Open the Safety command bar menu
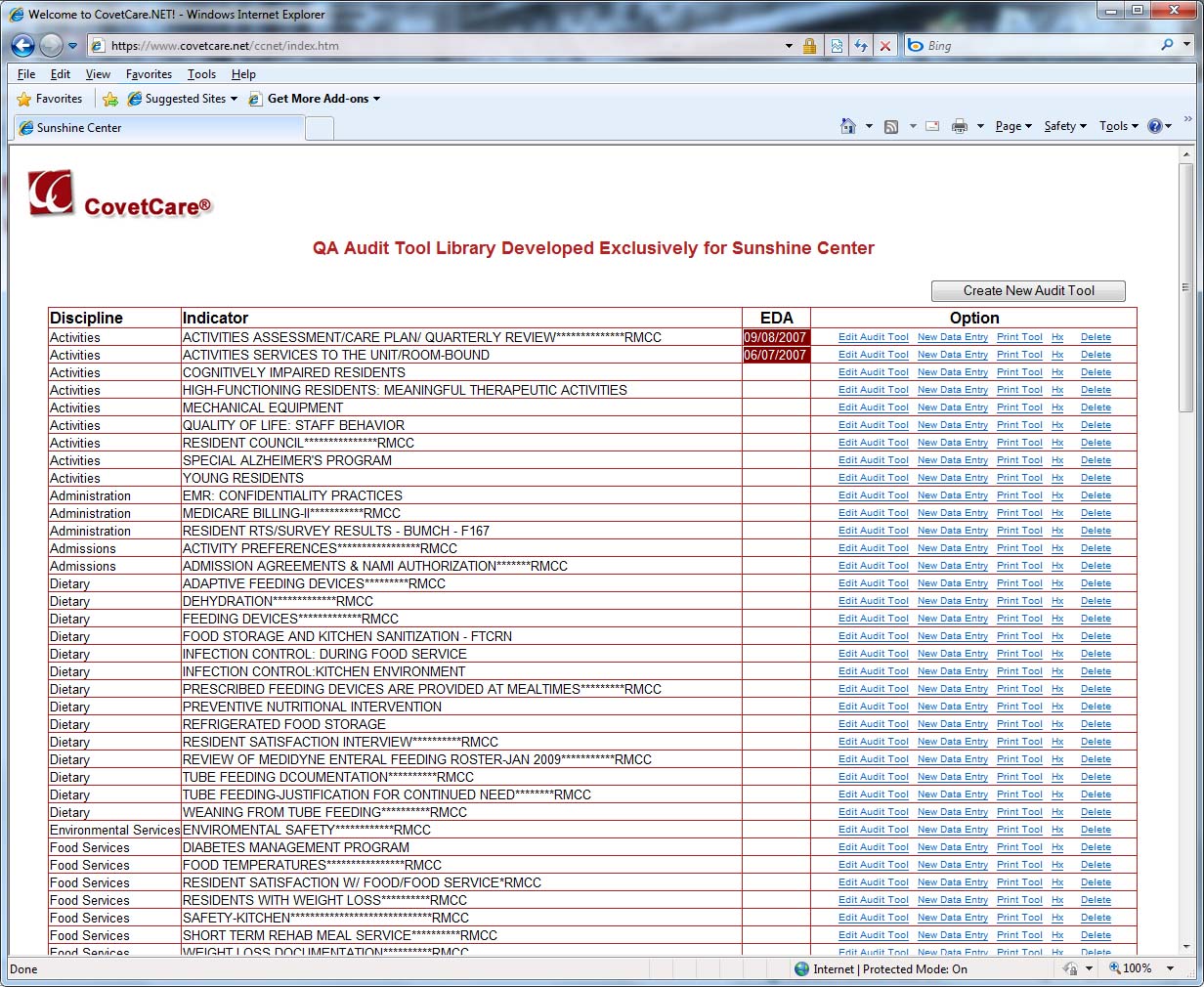 tap(1065, 126)
